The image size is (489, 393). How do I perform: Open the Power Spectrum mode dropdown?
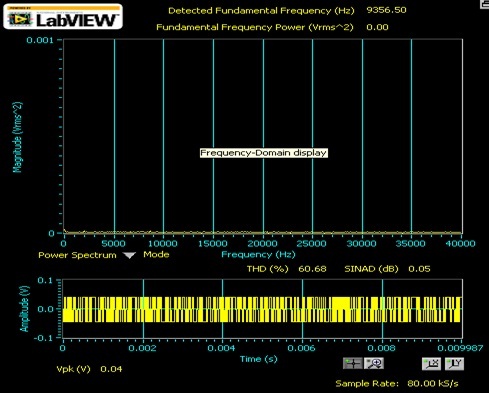tap(129, 255)
